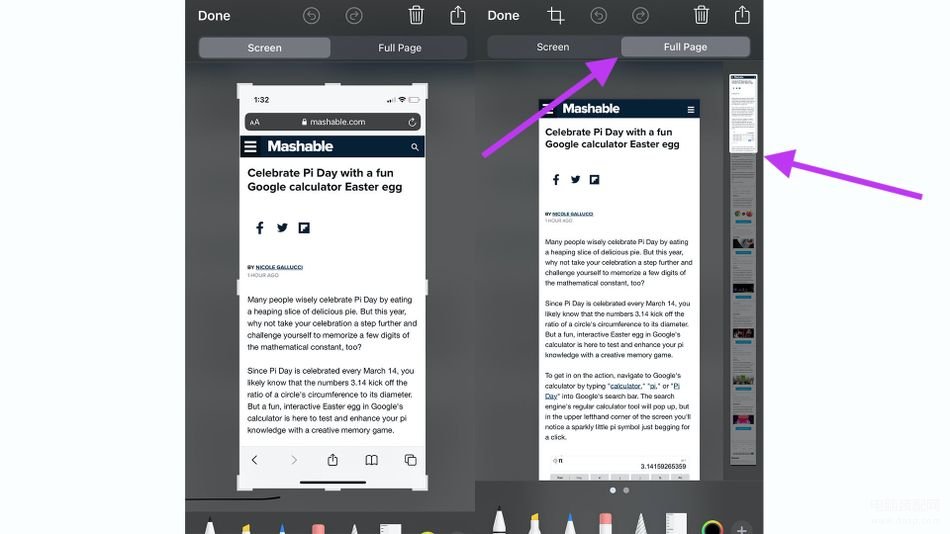Tap Safari back arrow in the screenshot
The height and width of the screenshot is (534, 950).
[254, 460]
